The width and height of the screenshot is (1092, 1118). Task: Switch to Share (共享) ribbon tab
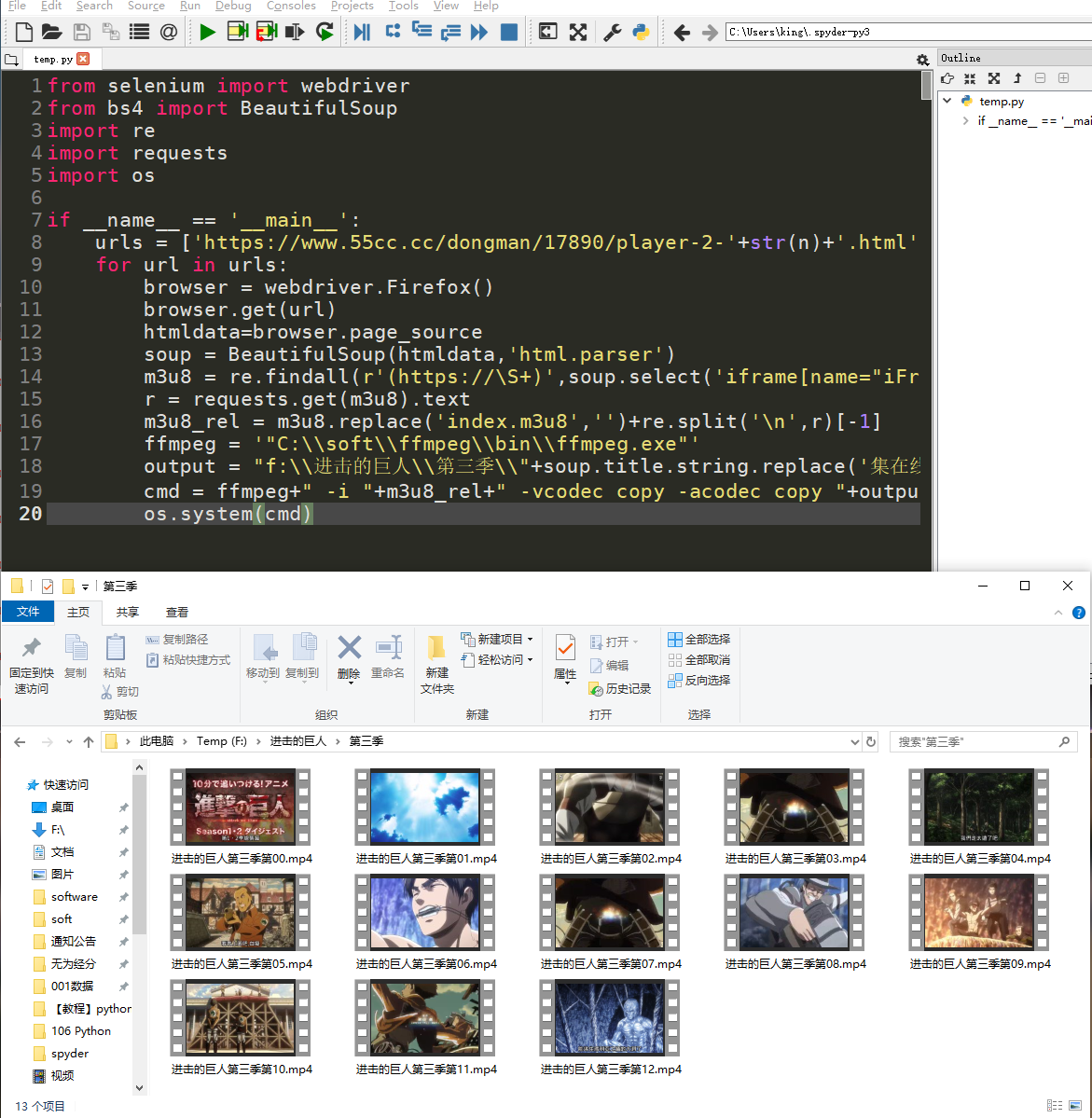[x=128, y=613]
